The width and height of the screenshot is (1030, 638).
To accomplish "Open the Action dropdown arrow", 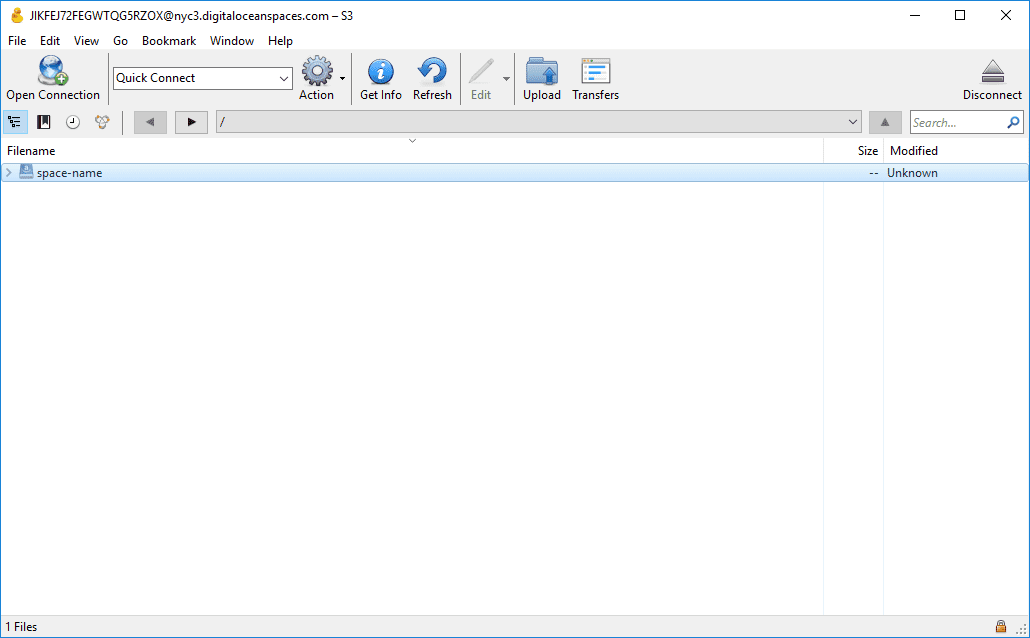I will pyautogui.click(x=342, y=78).
